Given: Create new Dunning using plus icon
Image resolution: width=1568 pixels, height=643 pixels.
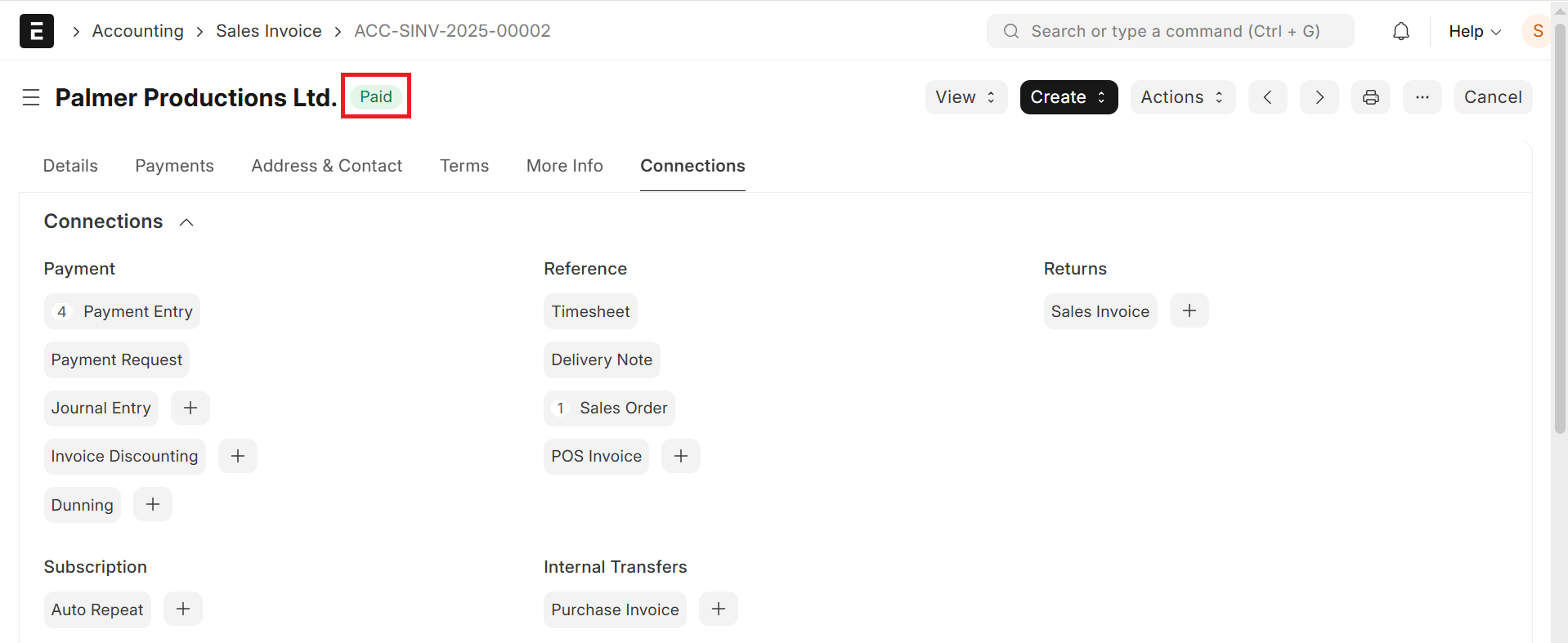Looking at the screenshot, I should pos(153,505).
